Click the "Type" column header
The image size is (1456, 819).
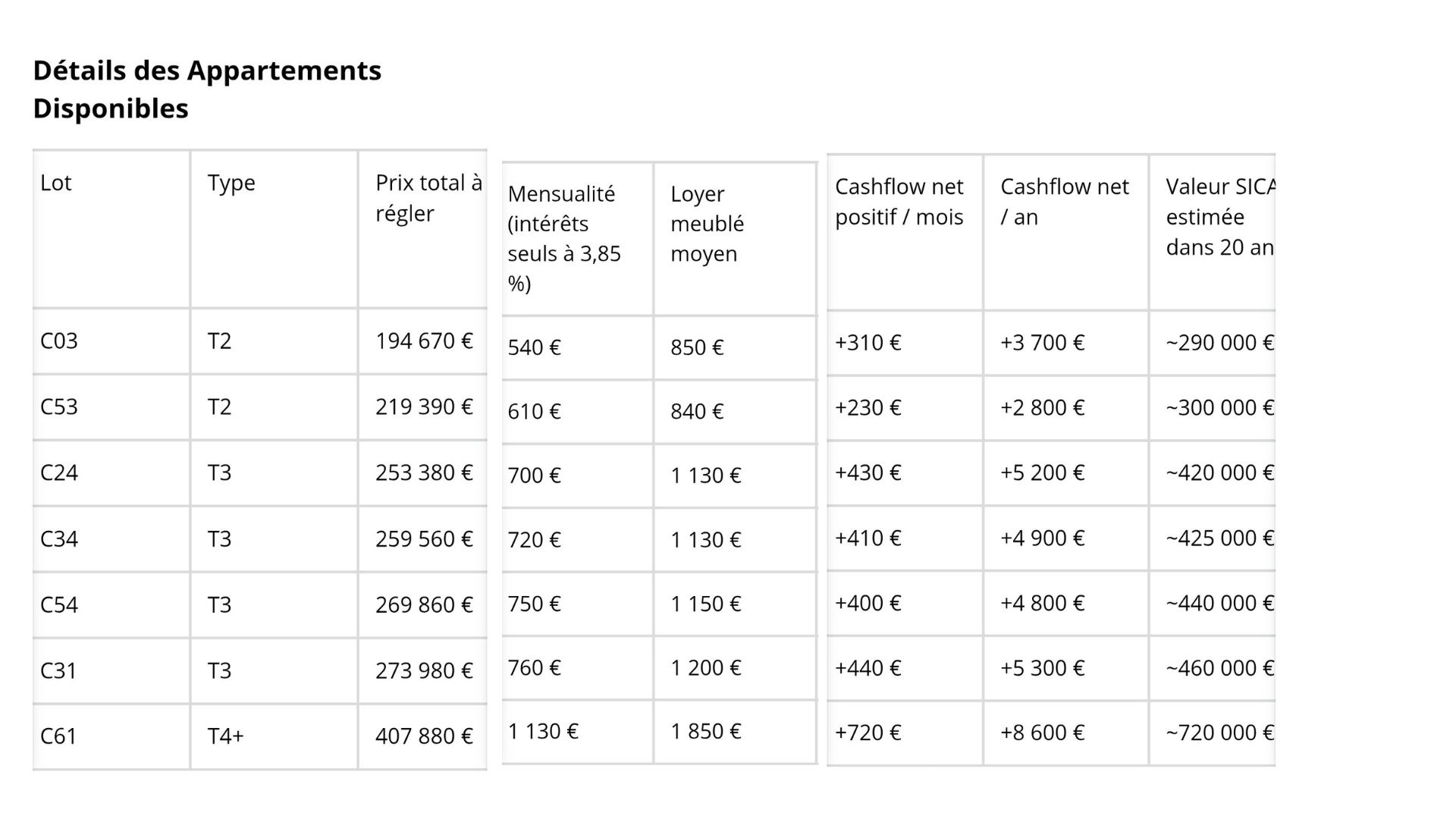click(231, 183)
